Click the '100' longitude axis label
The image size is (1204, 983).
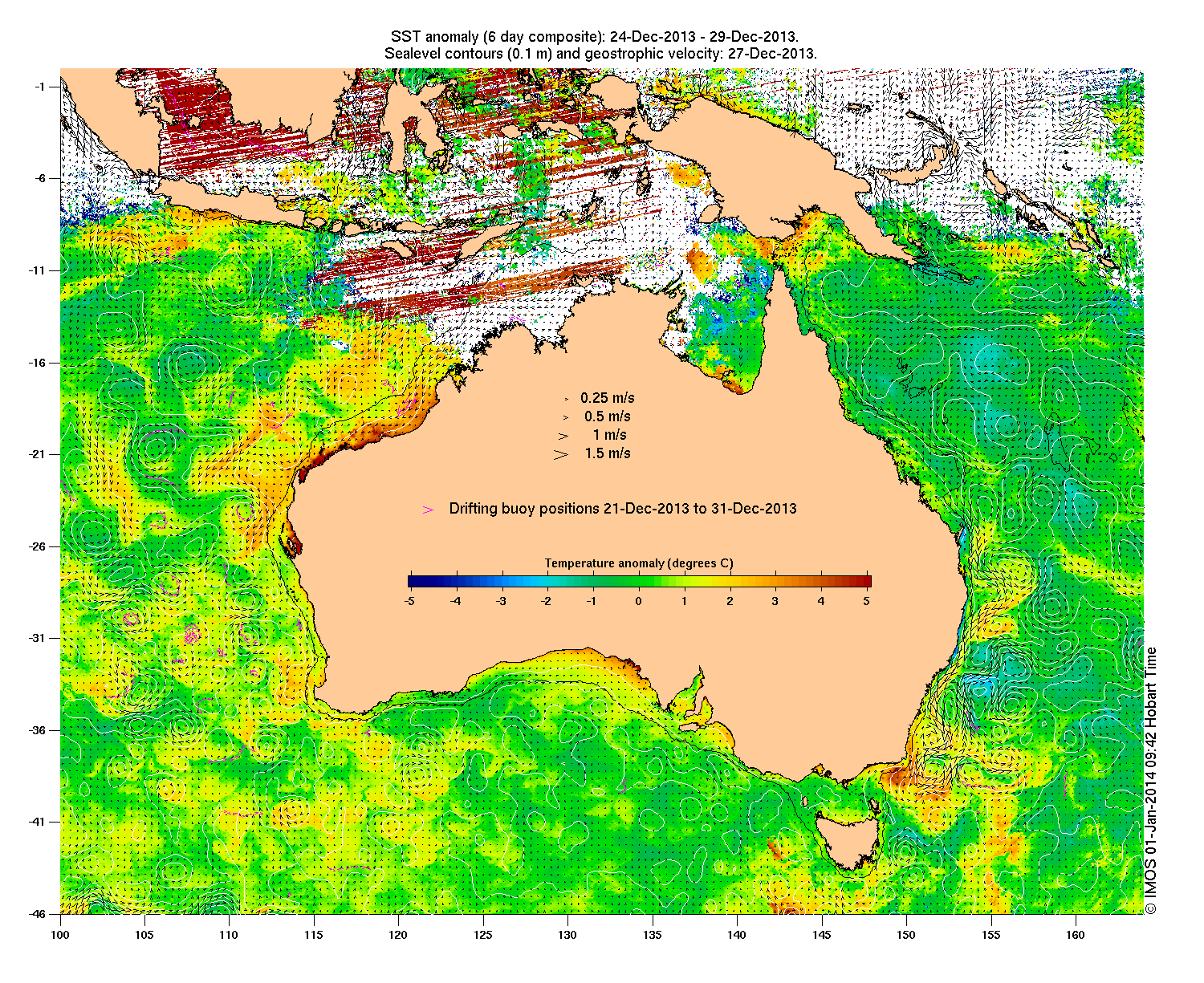(x=60, y=934)
